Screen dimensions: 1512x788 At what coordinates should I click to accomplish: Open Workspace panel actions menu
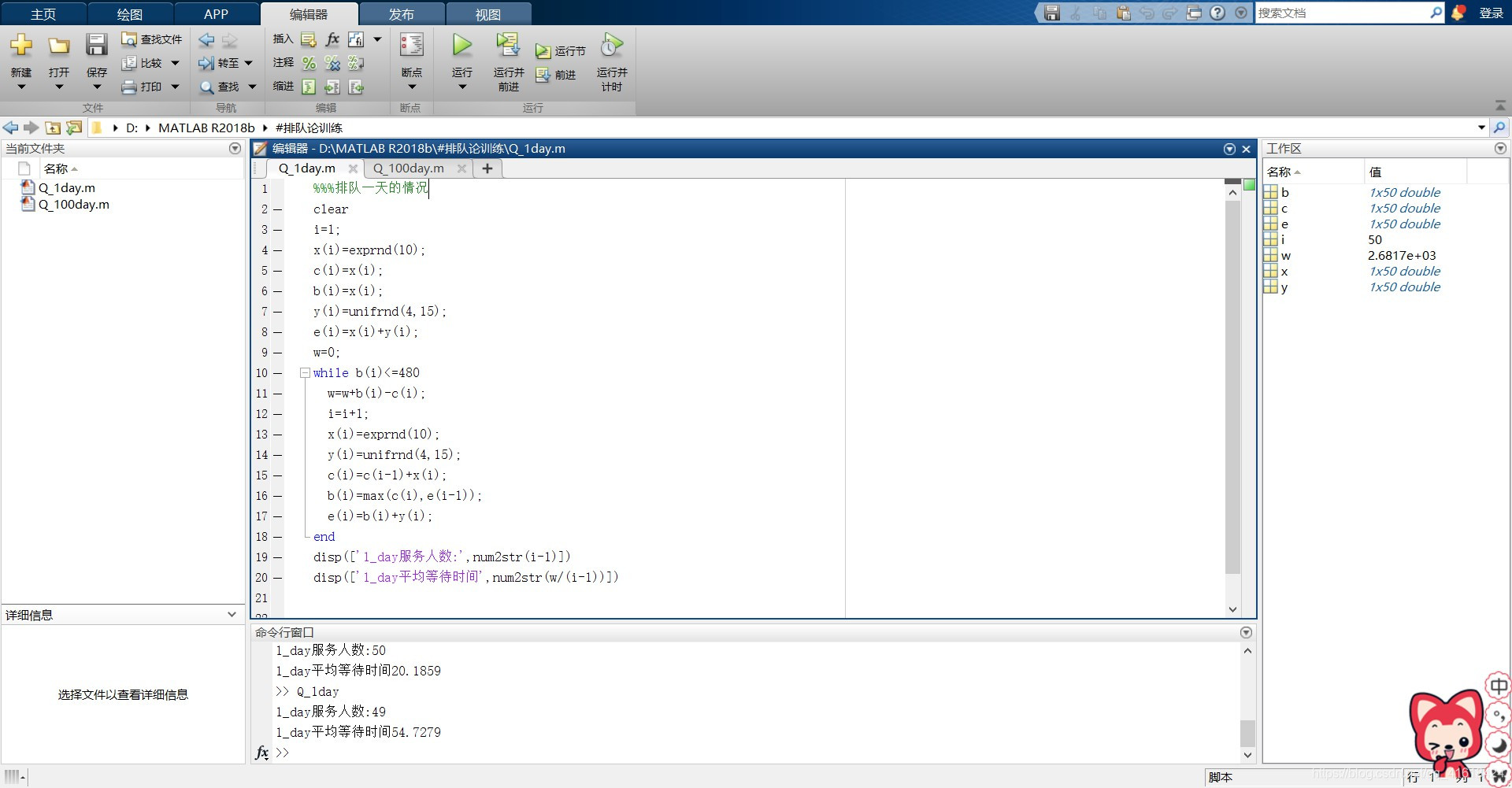pos(1500,148)
